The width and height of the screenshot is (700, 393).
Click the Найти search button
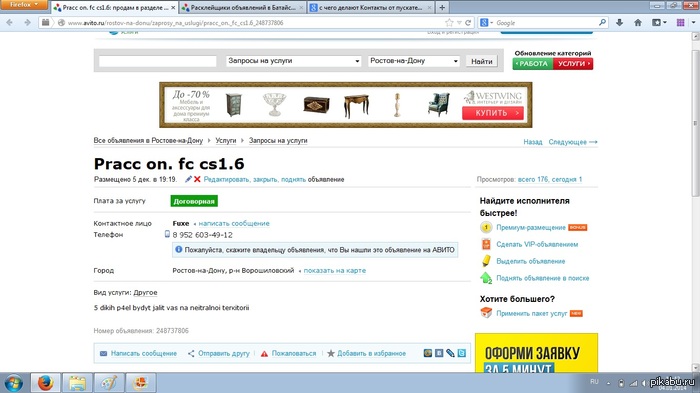point(482,61)
